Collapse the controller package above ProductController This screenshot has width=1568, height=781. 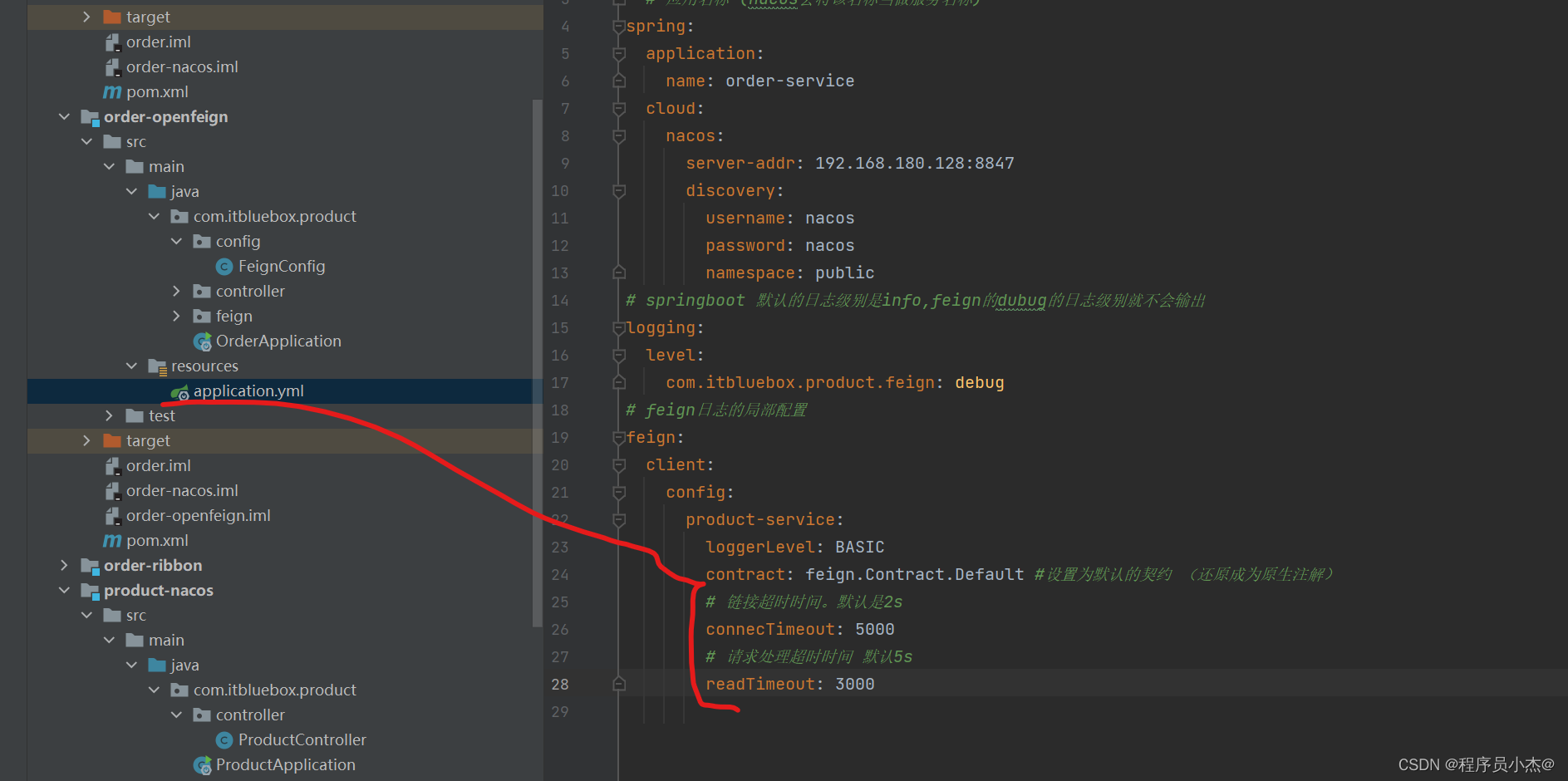(176, 715)
